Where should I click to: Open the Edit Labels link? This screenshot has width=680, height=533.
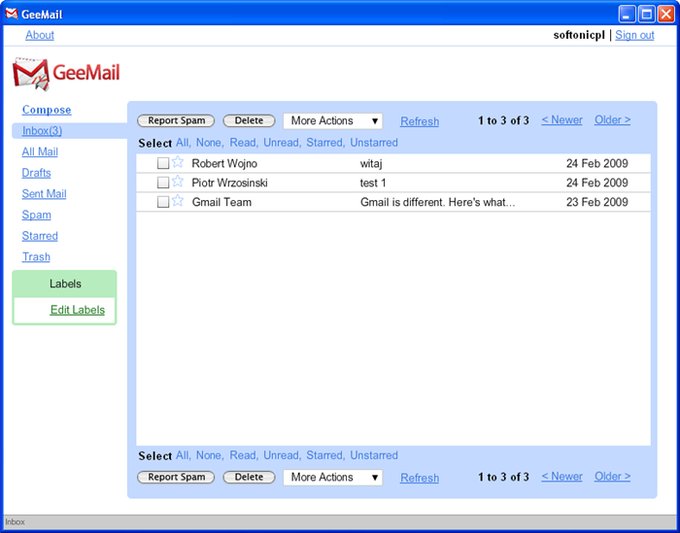pyautogui.click(x=78, y=310)
